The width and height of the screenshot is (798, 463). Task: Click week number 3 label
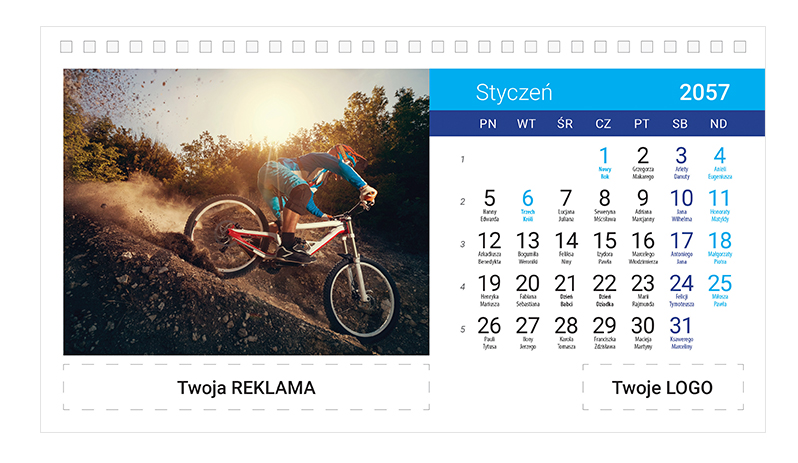pyautogui.click(x=463, y=244)
